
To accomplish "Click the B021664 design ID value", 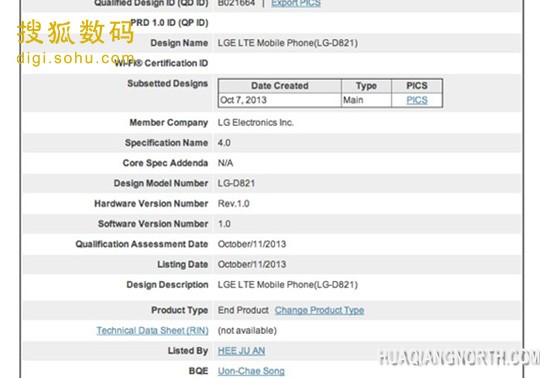I will tap(236, 3).
